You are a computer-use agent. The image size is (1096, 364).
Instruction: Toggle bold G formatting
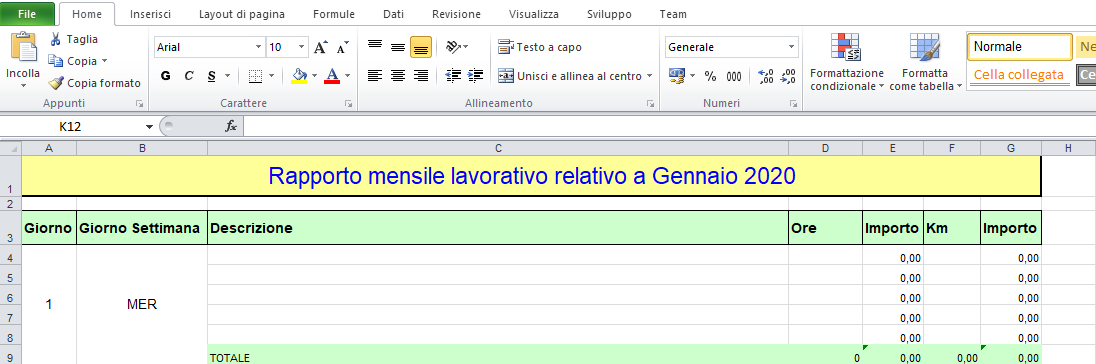click(x=166, y=76)
